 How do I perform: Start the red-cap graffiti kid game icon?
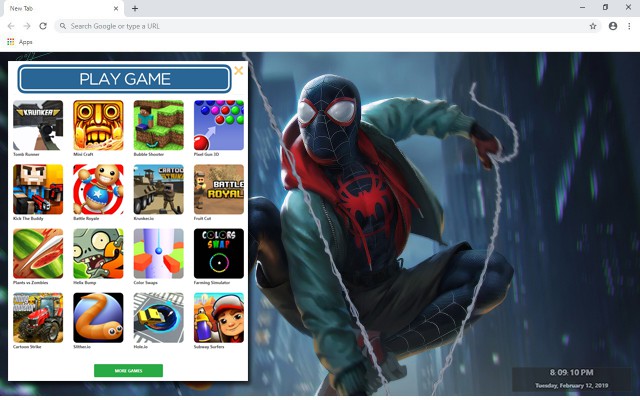click(219, 318)
